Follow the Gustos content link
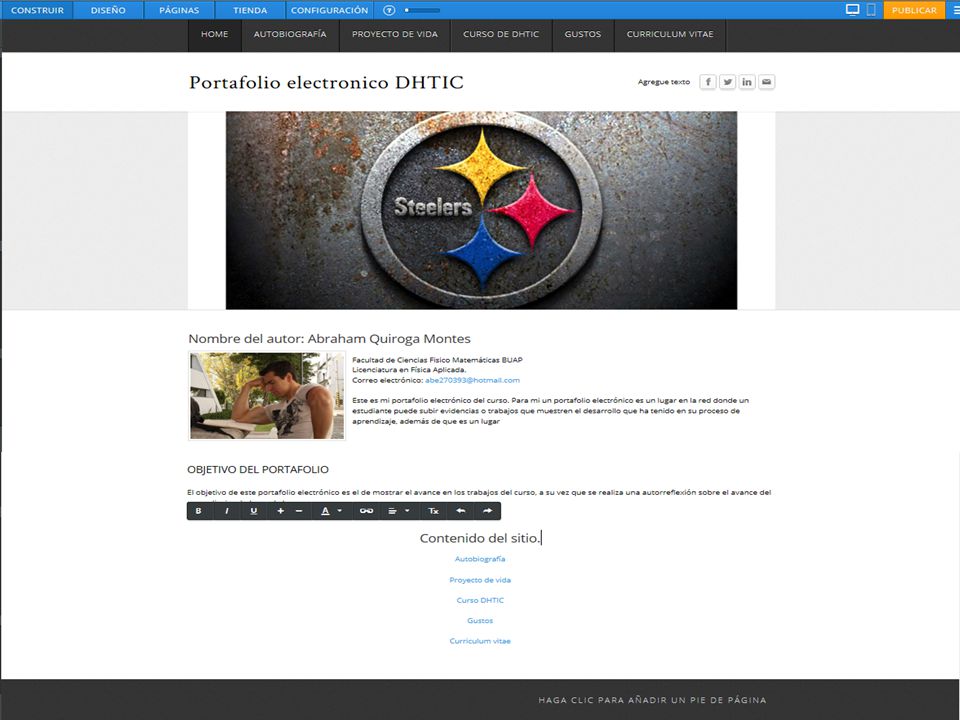Viewport: 960px width, 720px height. [x=480, y=620]
